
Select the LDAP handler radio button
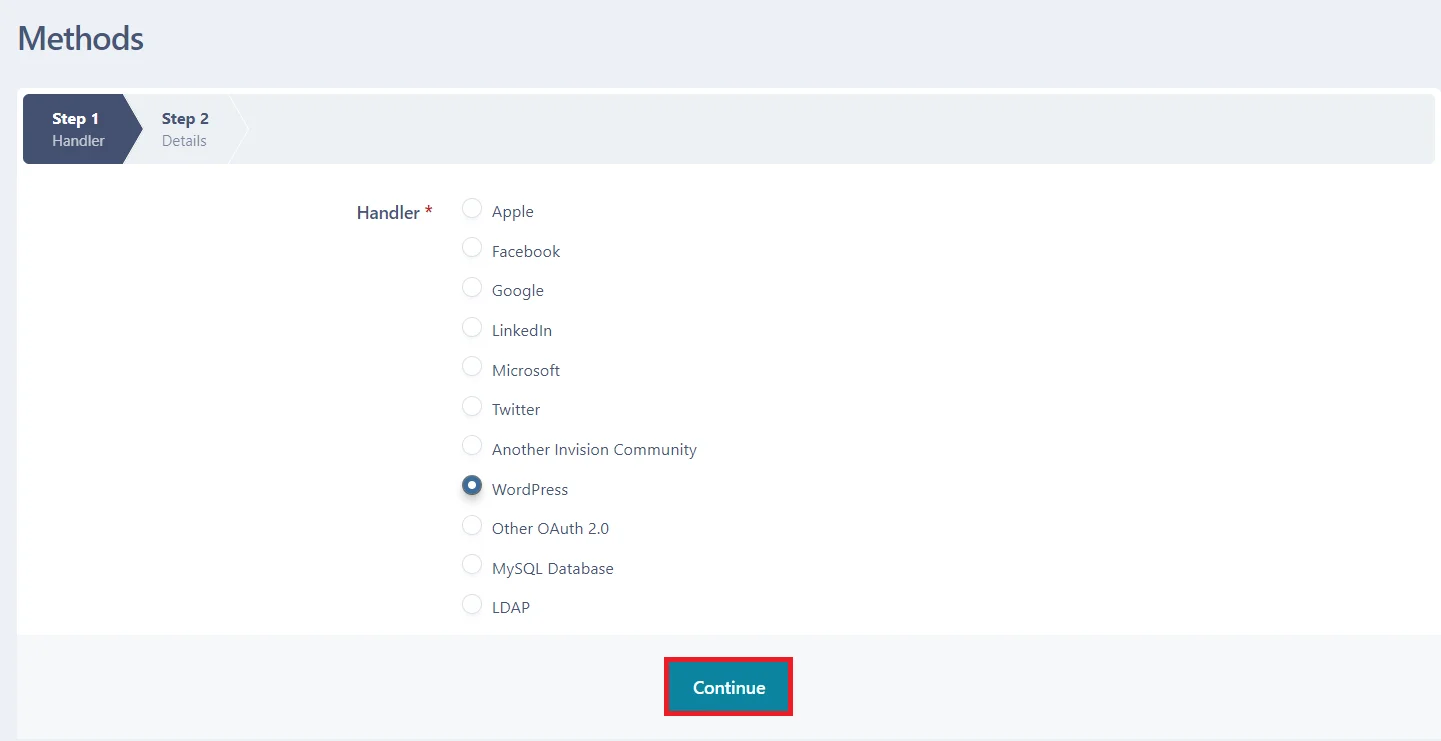coord(472,604)
